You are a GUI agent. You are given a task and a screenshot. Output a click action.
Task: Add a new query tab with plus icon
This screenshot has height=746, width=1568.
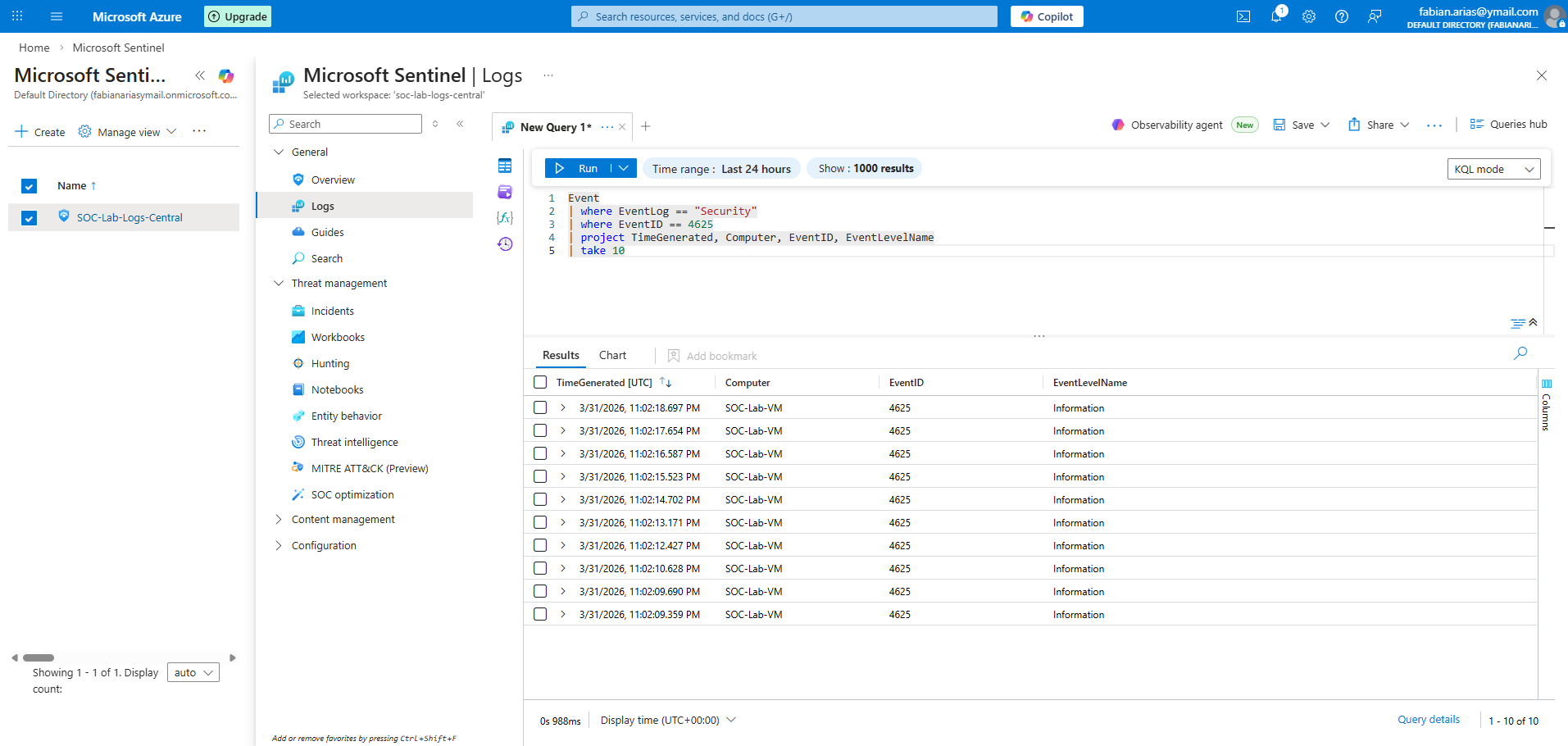coord(646,126)
